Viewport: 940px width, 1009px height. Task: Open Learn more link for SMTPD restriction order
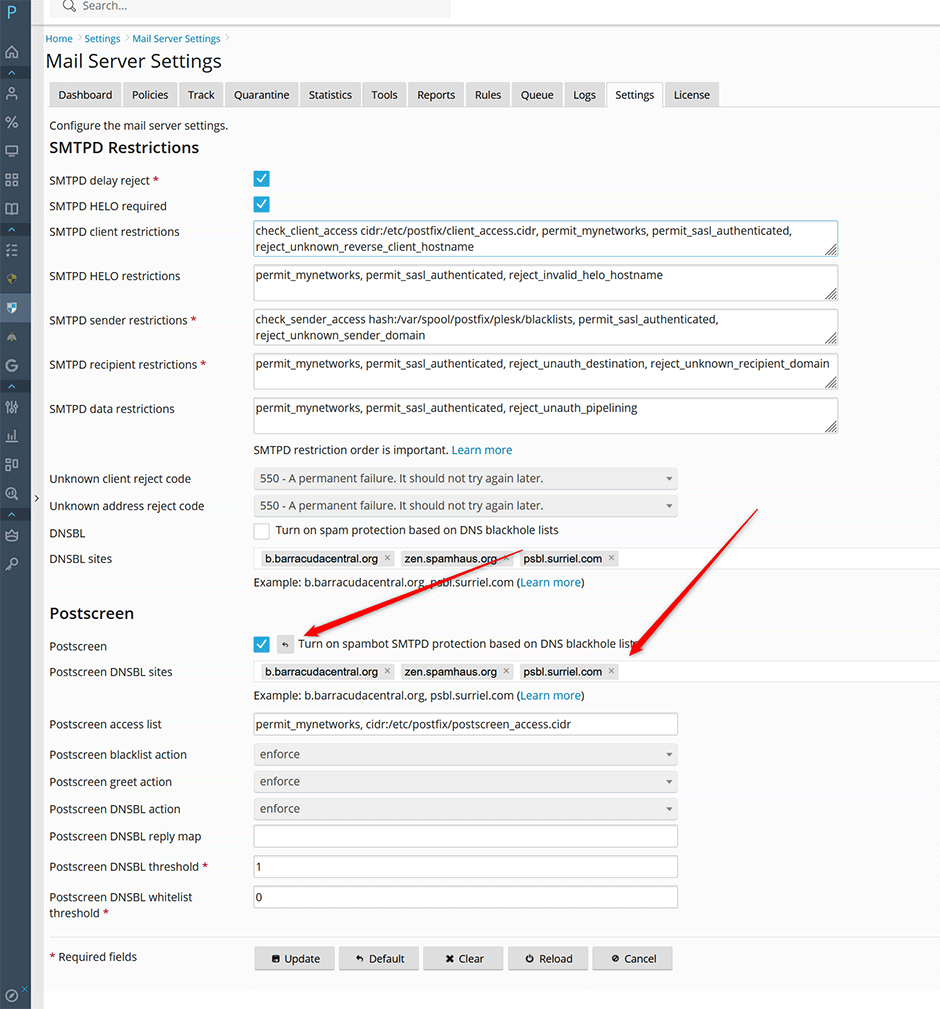point(482,450)
